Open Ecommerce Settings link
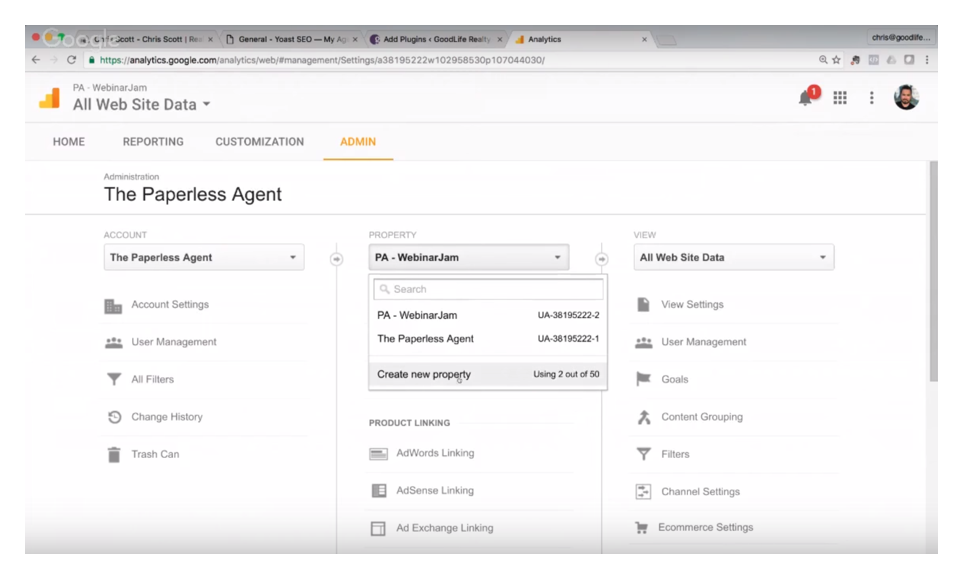Image resolution: width=966 pixels, height=582 pixels. 705,528
